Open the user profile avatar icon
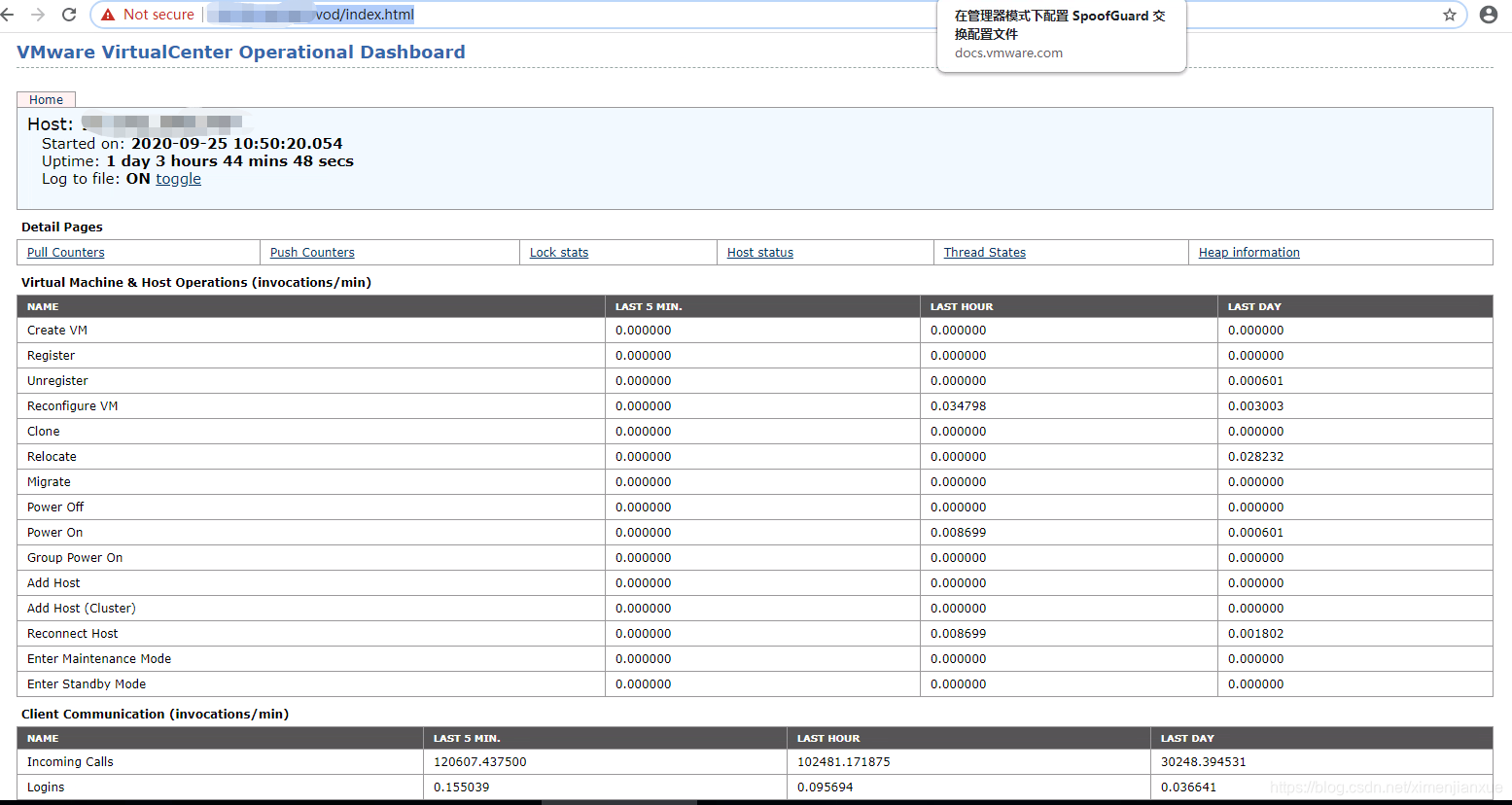Image resolution: width=1512 pixels, height=805 pixels. coord(1489,15)
